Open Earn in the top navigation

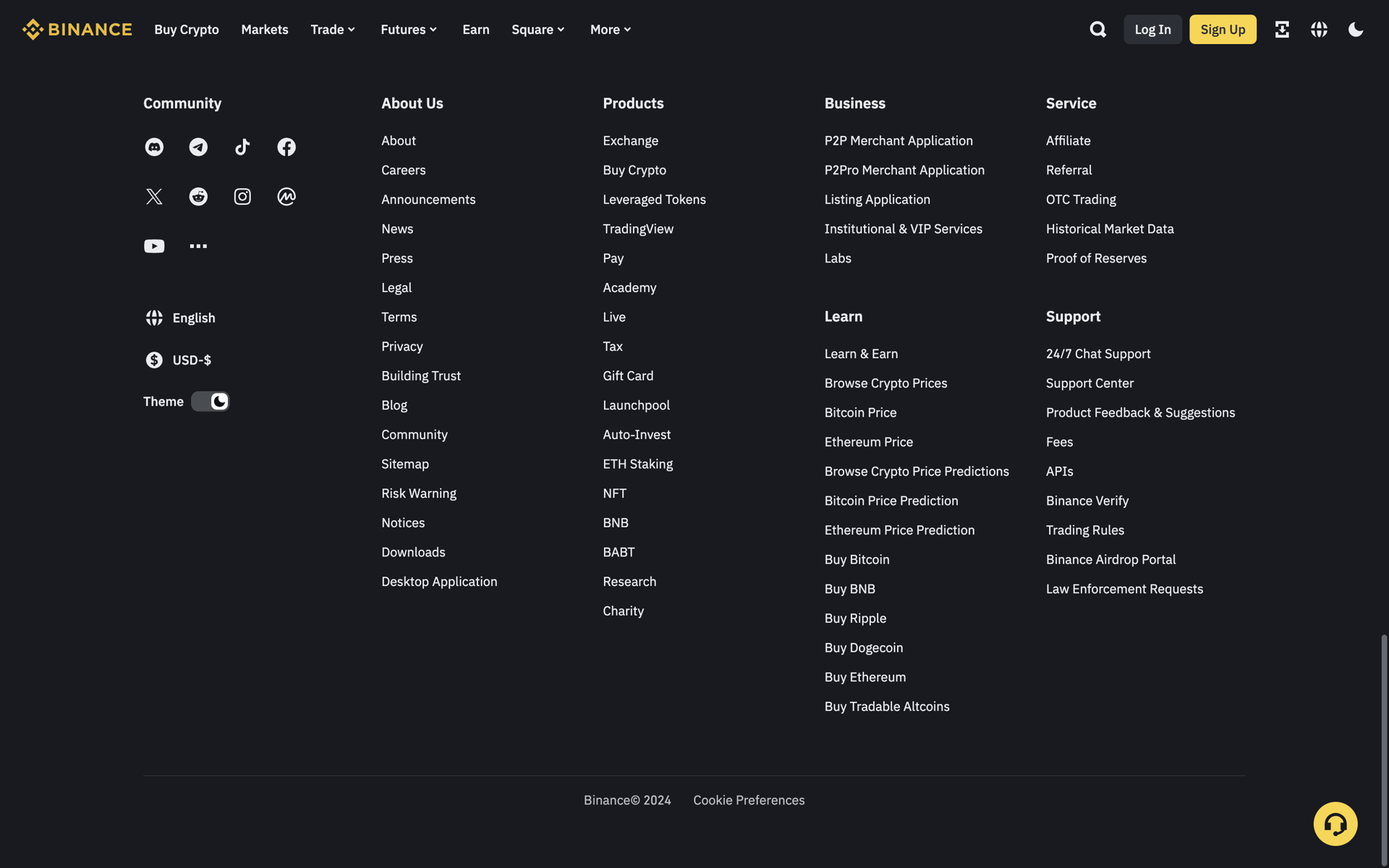476,30
